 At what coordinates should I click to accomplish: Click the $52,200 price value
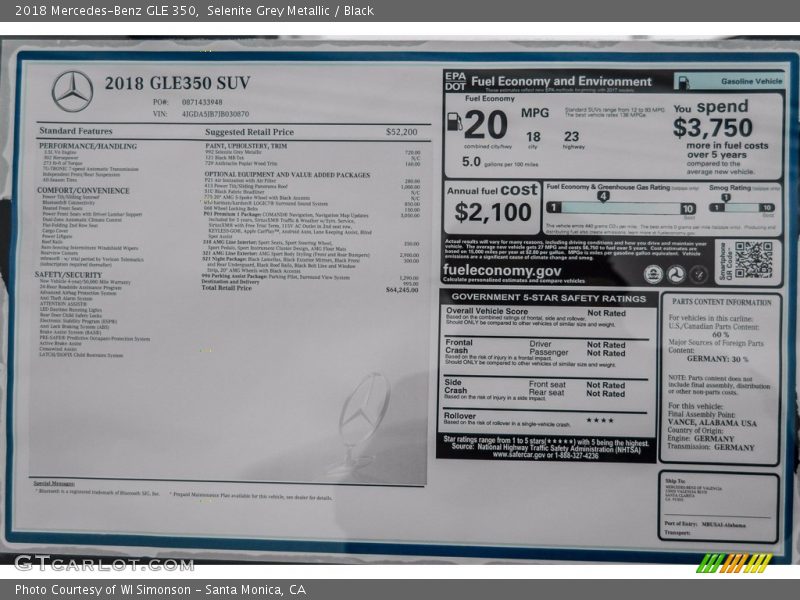click(402, 132)
